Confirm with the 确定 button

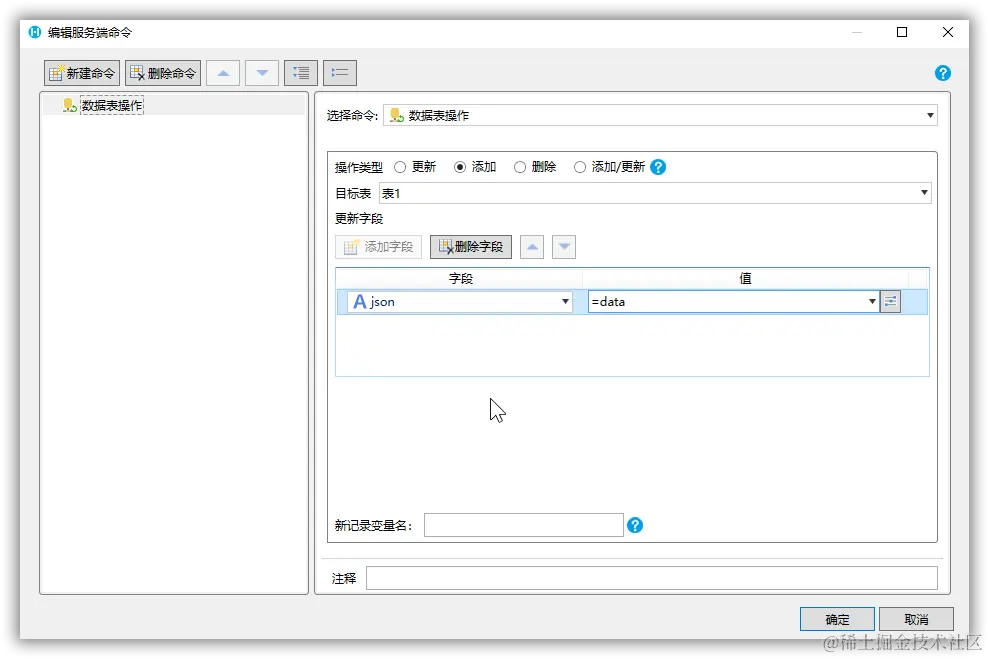tap(837, 619)
